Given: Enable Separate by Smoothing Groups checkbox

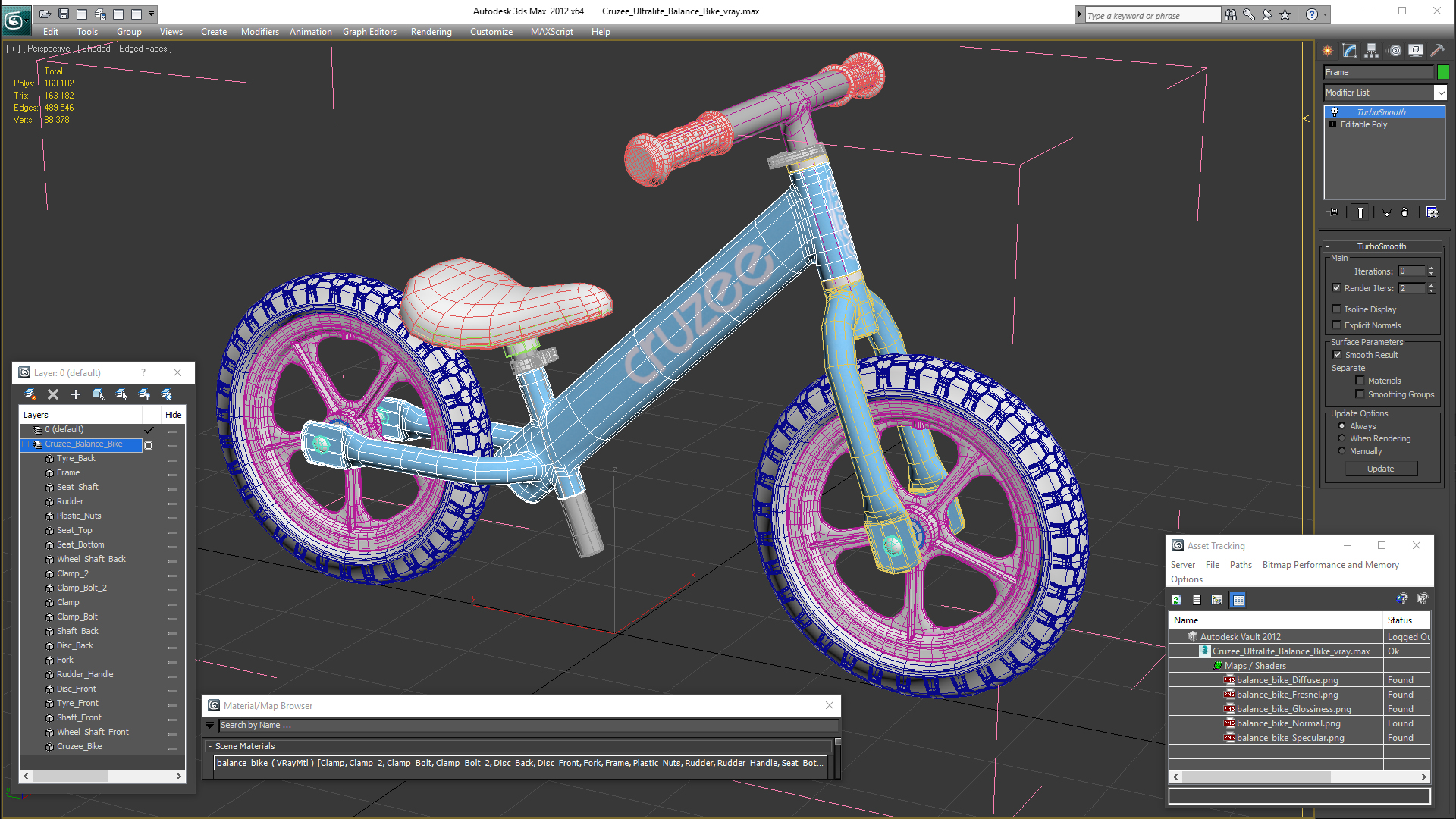Looking at the screenshot, I should pos(1360,394).
